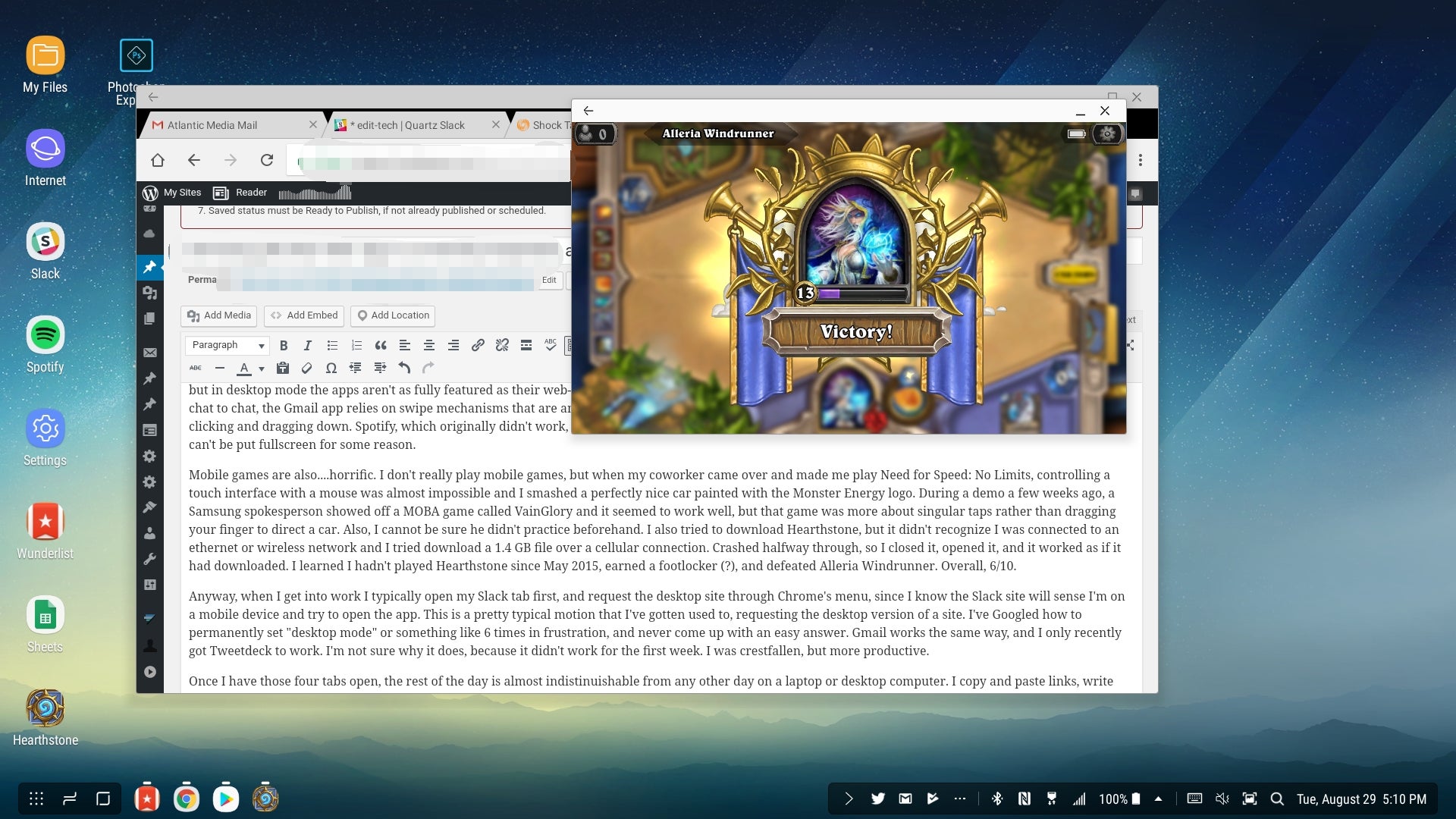Open the apps grid in the taskbar
Viewport: 1456px width, 819px height.
tap(36, 799)
